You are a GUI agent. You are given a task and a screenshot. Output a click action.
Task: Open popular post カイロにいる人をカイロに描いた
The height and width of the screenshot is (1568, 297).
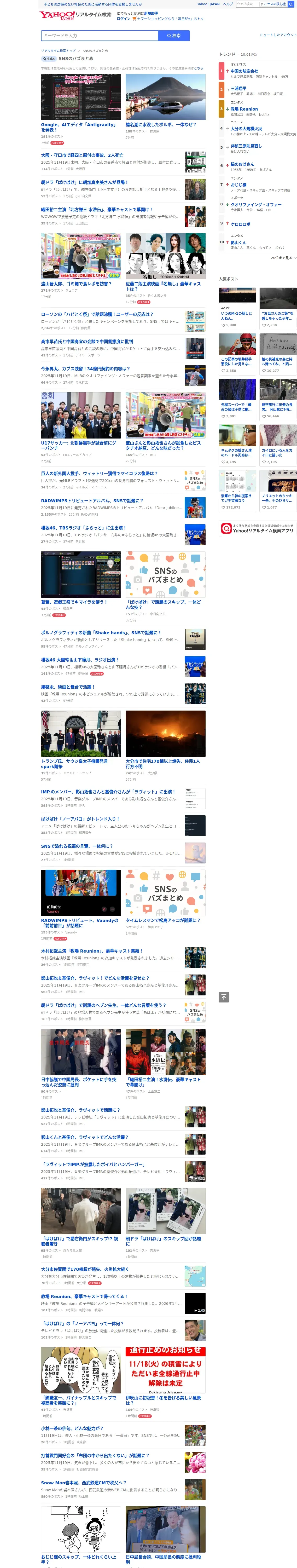(277, 453)
